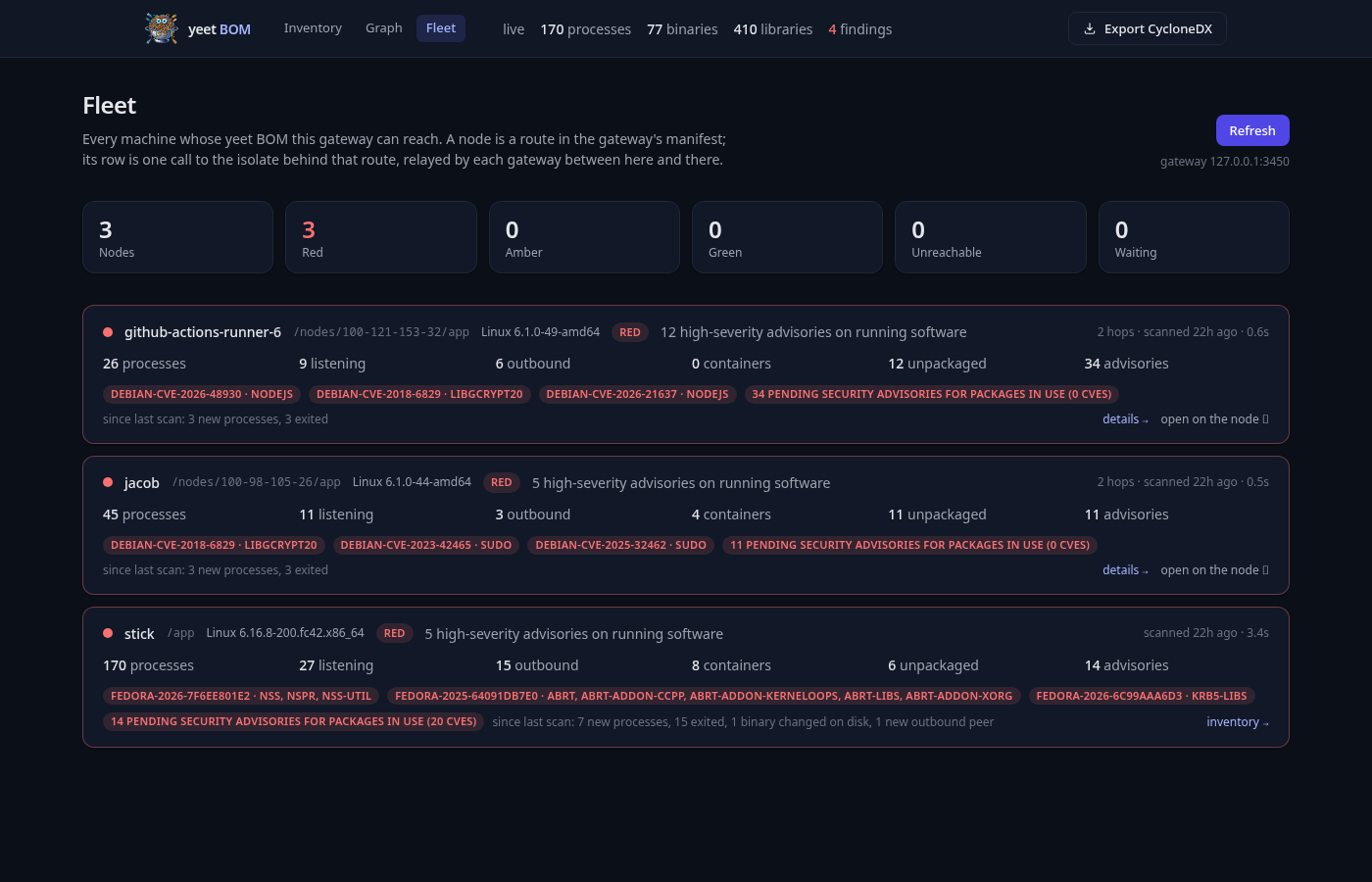Click '6 outbound' on github-actions-runner-6

tap(533, 364)
